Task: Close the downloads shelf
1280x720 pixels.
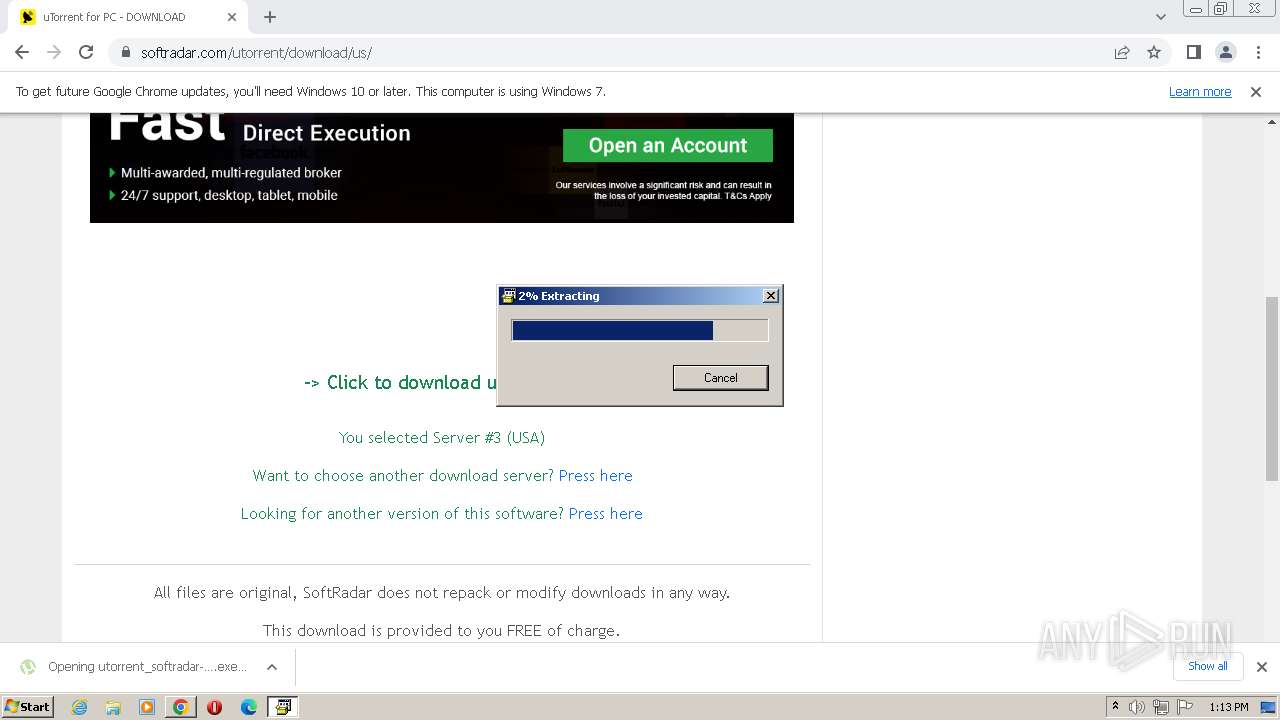Action: [x=1261, y=666]
